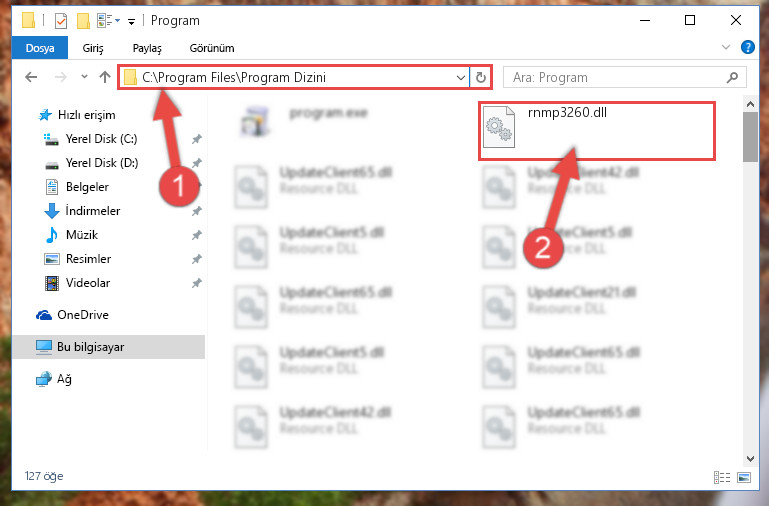Image resolution: width=769 pixels, height=506 pixels.
Task: Open the Dosya menu tab
Action: click(40, 48)
